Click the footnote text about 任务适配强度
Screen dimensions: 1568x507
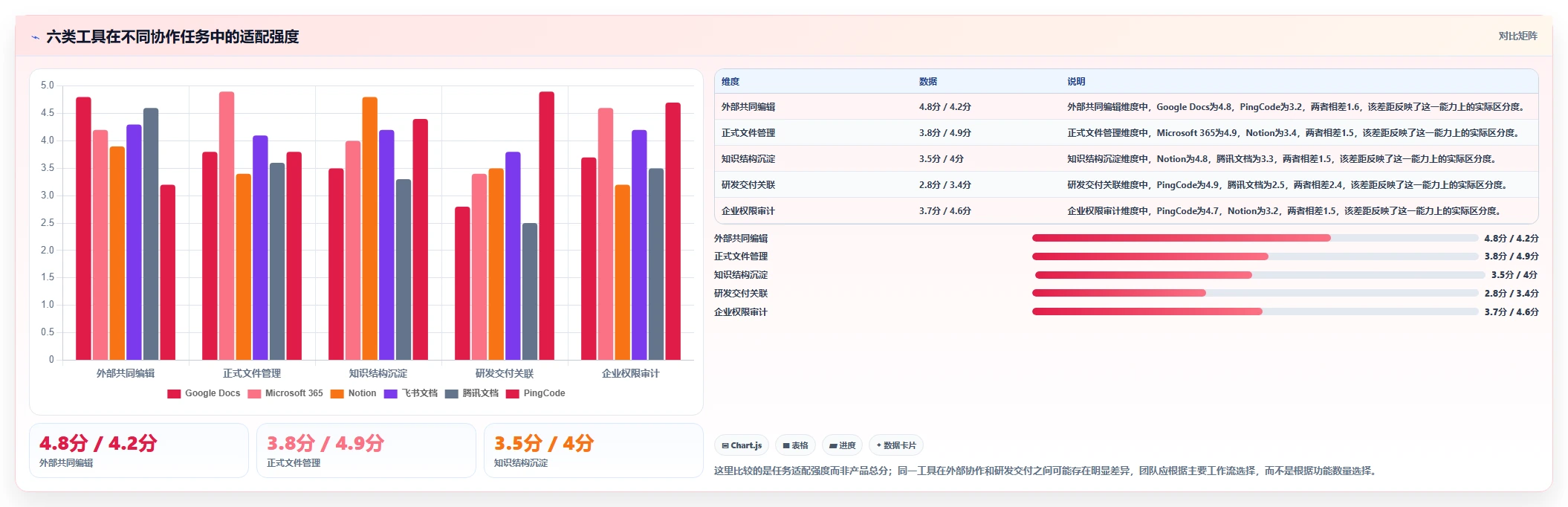point(1046,471)
